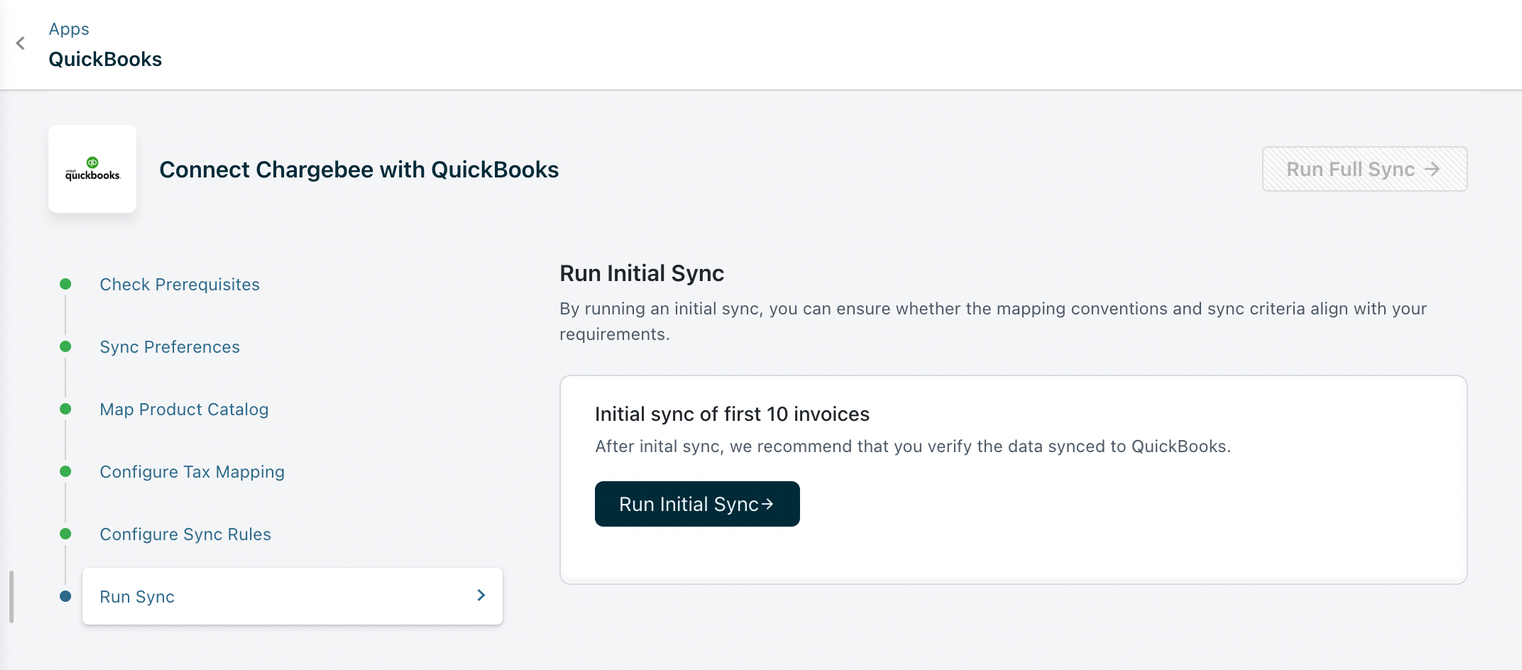1522x670 pixels.
Task: Click the QuickBooks logo tile
Action: point(92,169)
